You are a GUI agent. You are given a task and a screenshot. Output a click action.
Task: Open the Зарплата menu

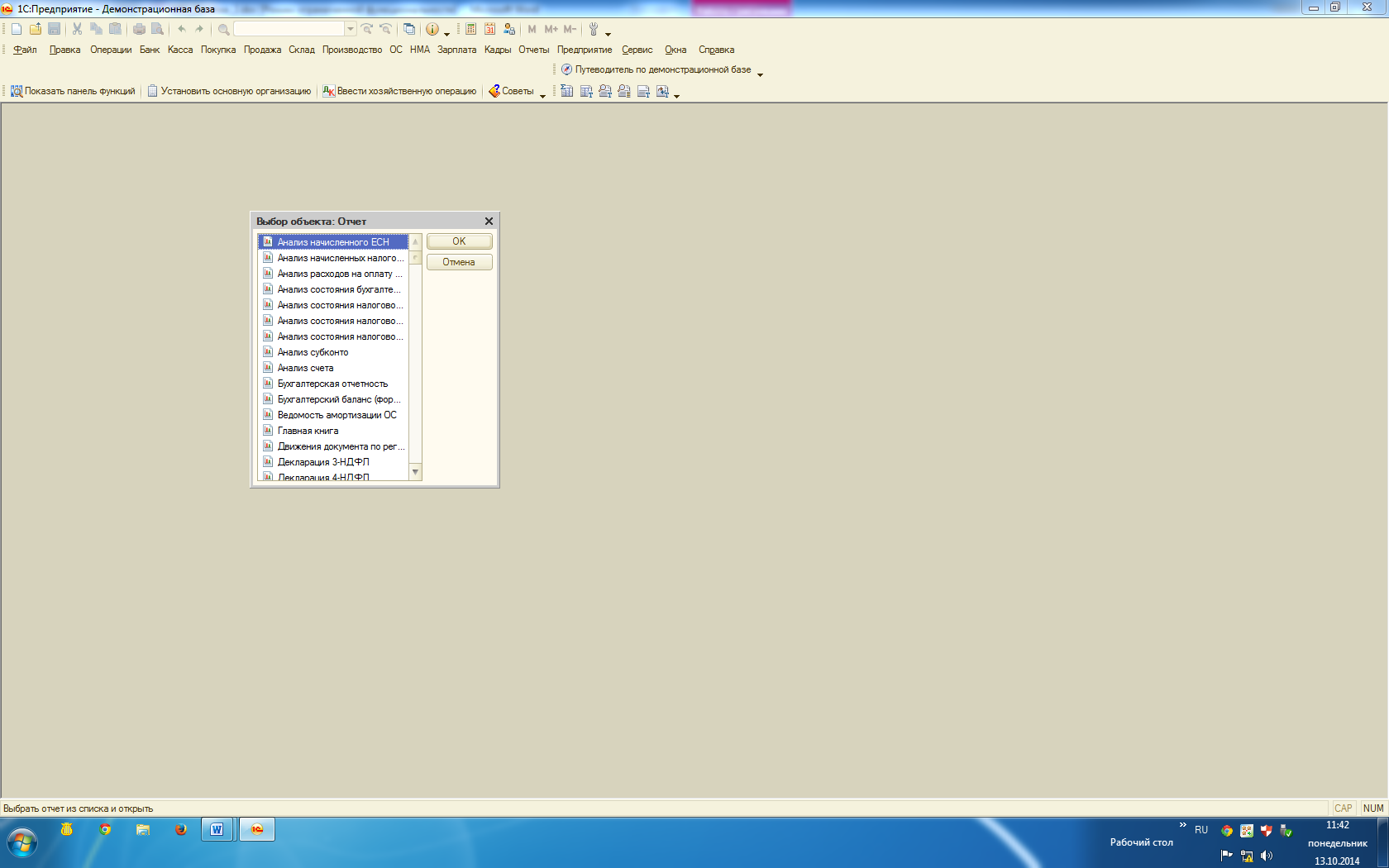pyautogui.click(x=456, y=50)
